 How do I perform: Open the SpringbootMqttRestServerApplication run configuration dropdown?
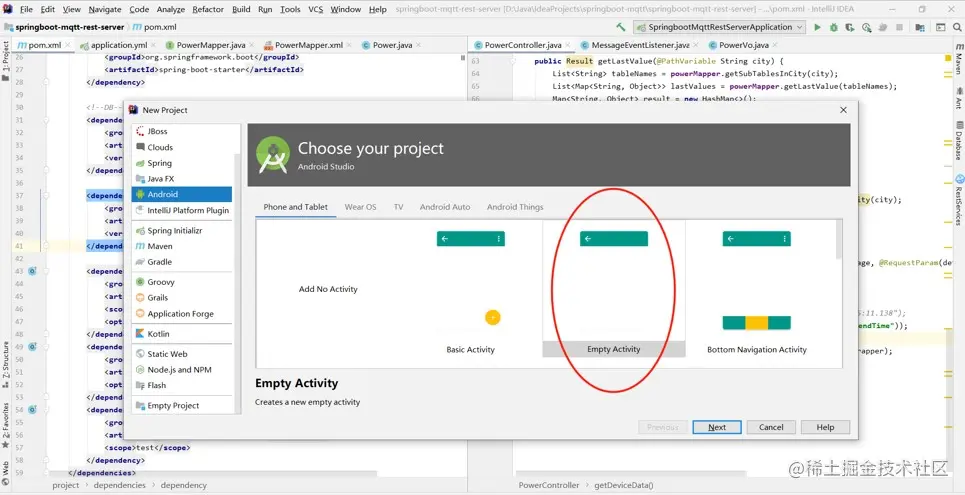click(x=719, y=27)
